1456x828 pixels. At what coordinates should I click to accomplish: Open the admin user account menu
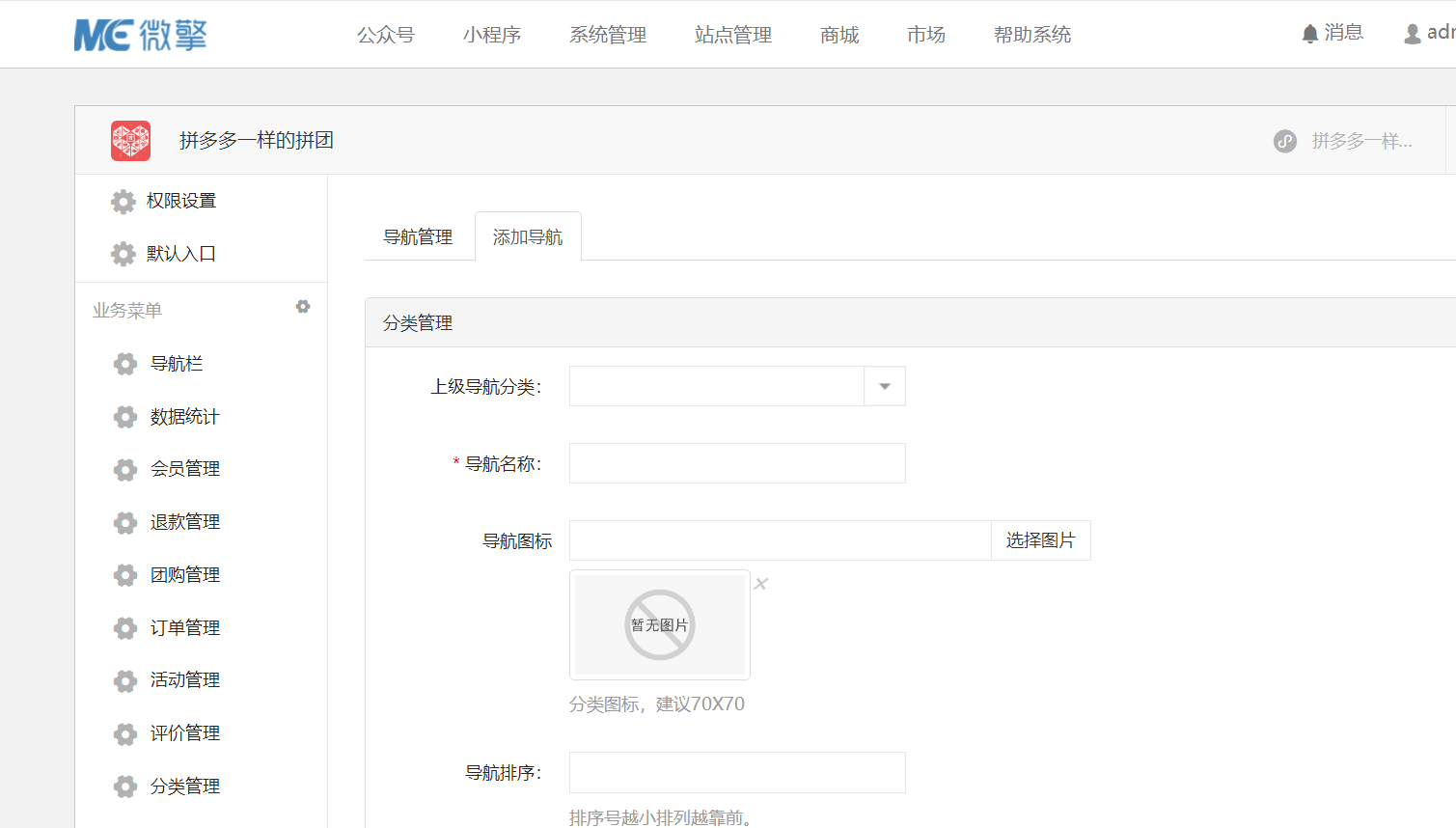click(x=1429, y=33)
